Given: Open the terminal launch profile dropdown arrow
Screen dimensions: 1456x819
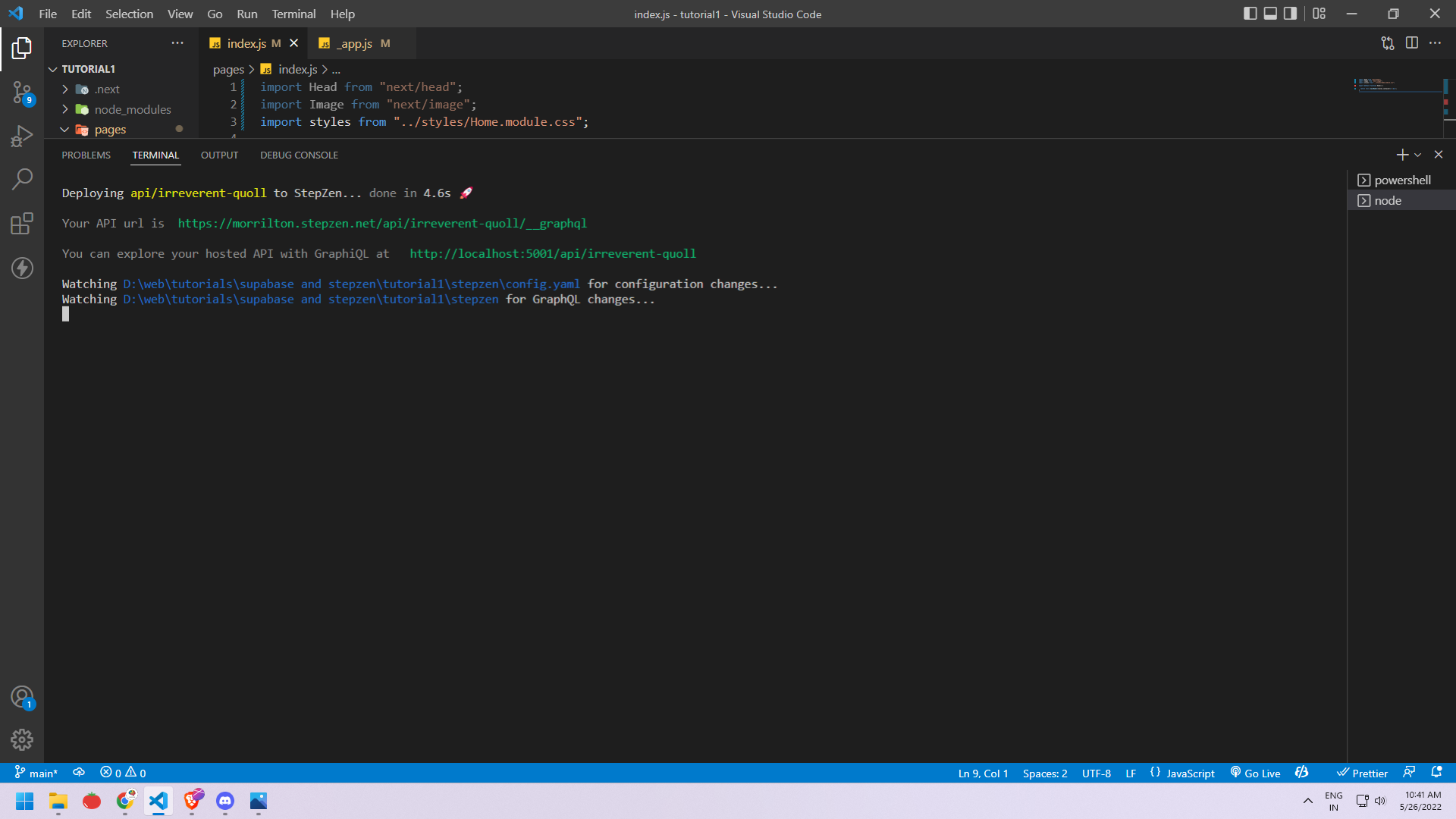Looking at the screenshot, I should point(1418,155).
